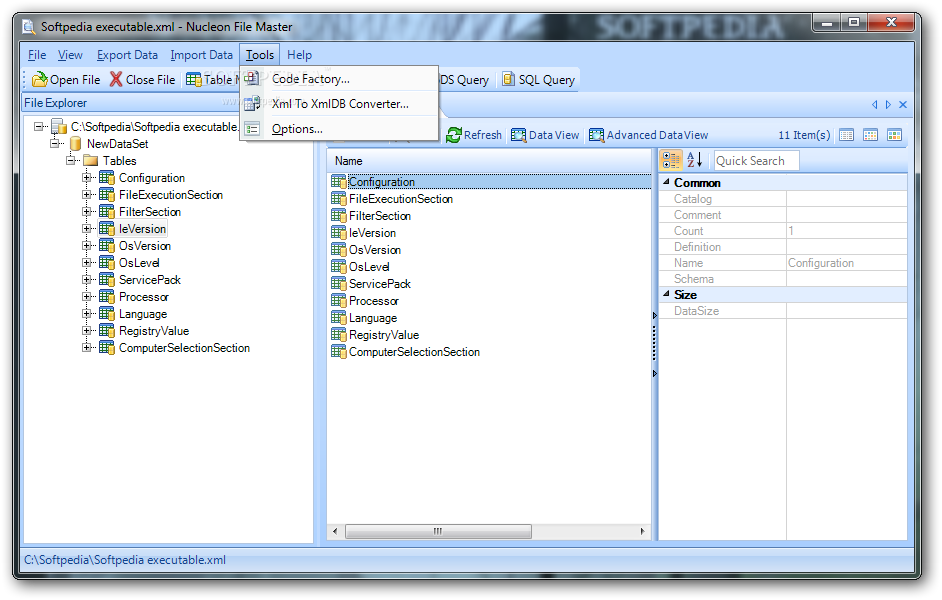The height and width of the screenshot is (600, 942).
Task: Collapse the NewDataSet tree node
Action: point(55,144)
